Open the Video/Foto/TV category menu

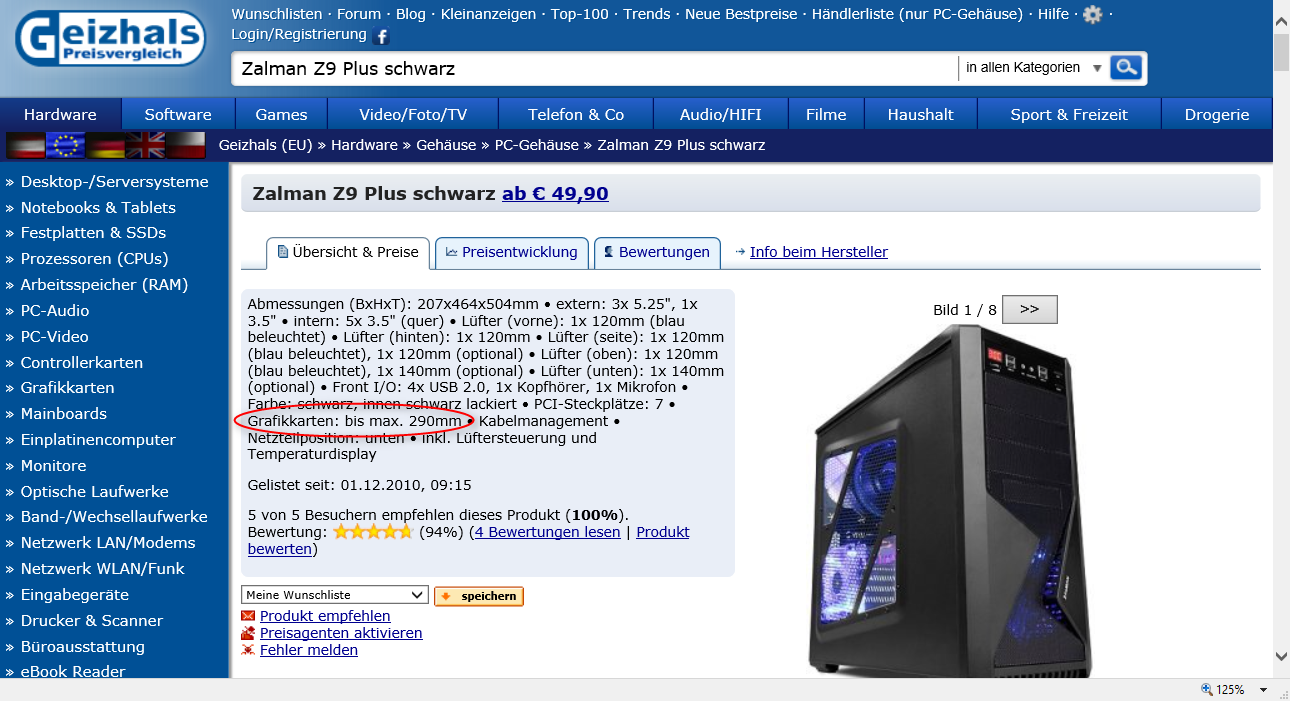tap(413, 114)
